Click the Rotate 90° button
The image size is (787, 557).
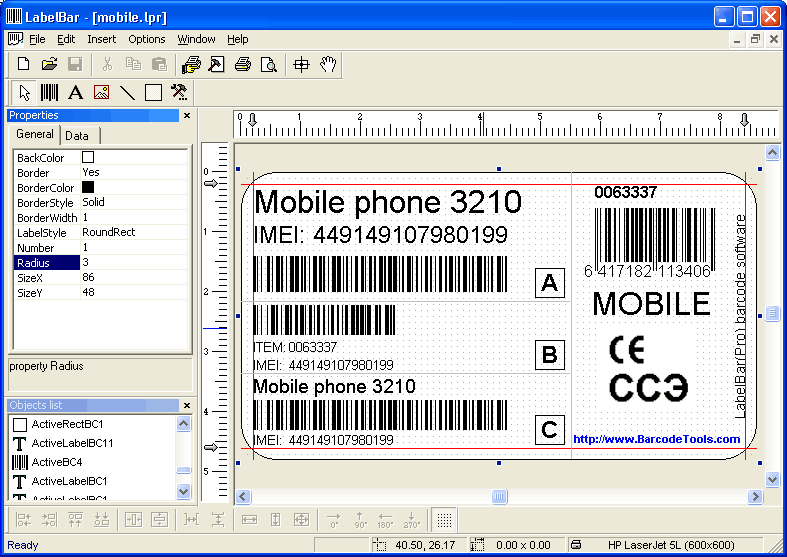coord(359,520)
